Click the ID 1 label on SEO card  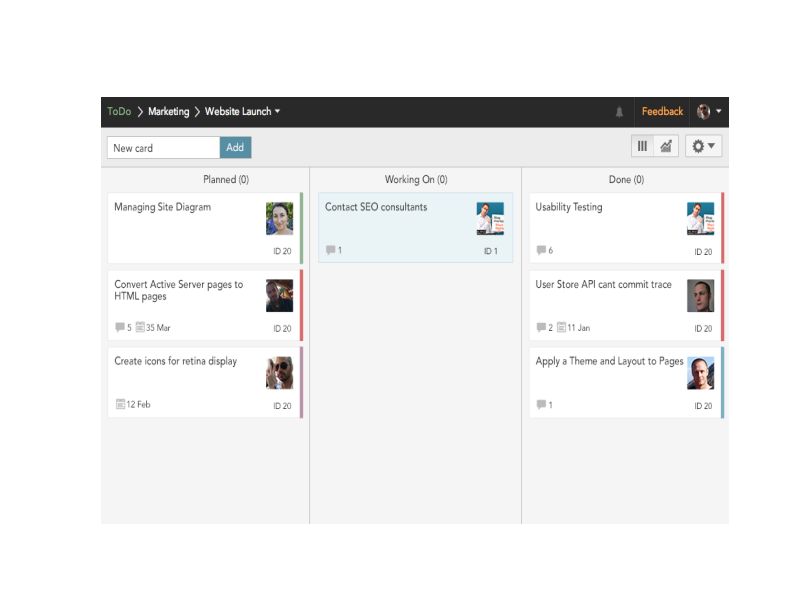tap(490, 251)
